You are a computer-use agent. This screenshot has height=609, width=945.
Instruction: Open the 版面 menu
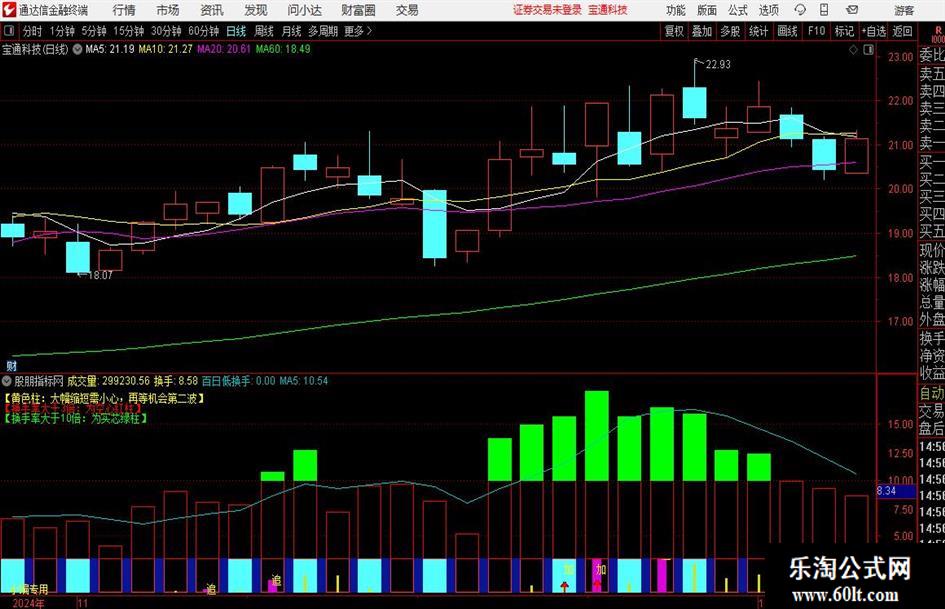(x=707, y=10)
